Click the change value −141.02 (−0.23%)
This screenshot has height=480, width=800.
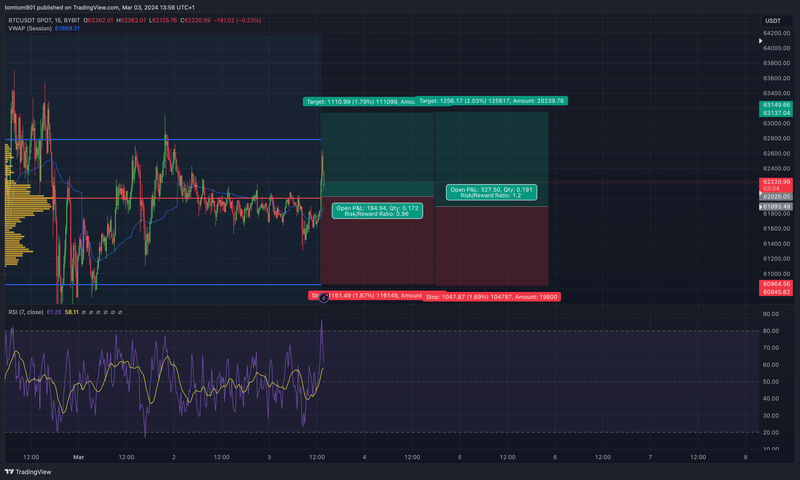[237, 20]
